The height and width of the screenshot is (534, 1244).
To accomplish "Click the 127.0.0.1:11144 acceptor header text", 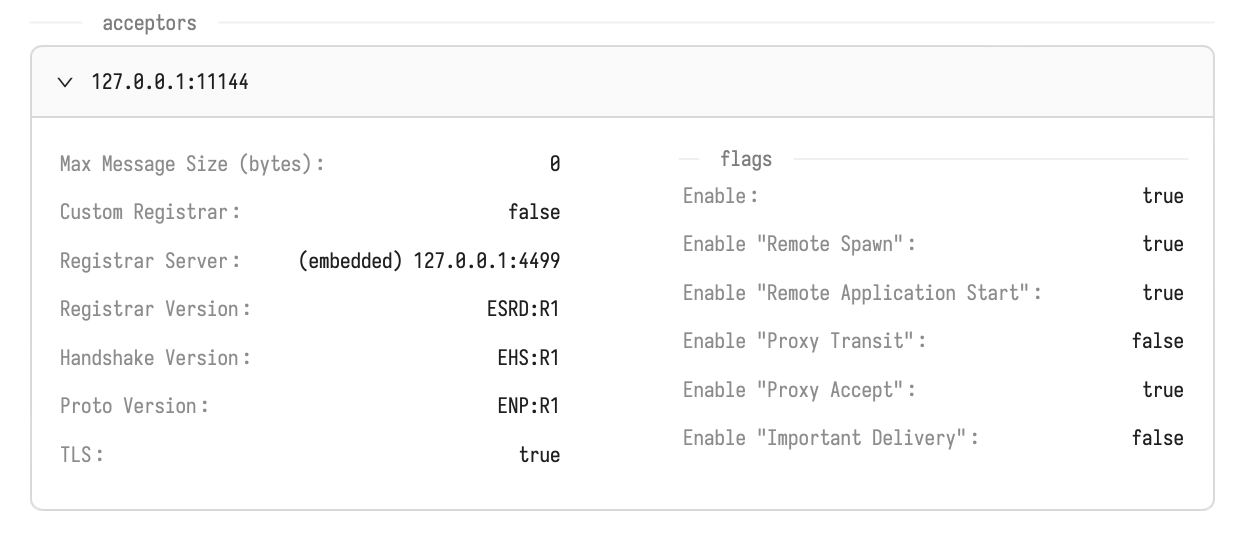I will pos(170,83).
